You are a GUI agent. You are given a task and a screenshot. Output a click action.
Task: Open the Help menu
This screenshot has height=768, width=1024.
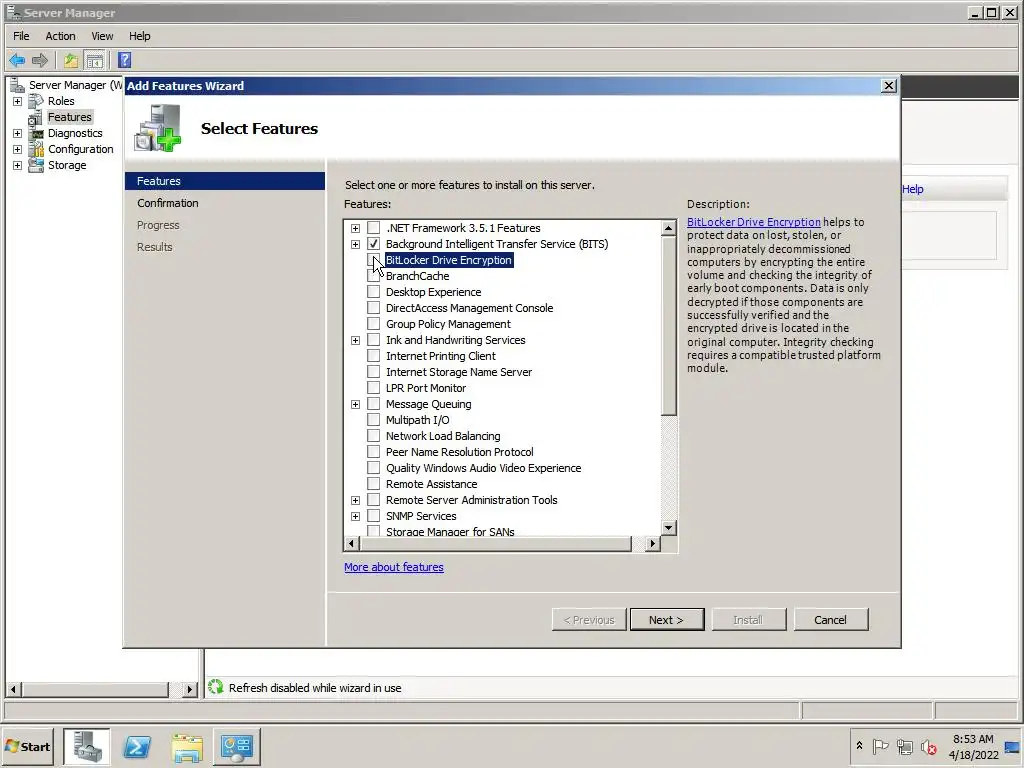(x=139, y=36)
